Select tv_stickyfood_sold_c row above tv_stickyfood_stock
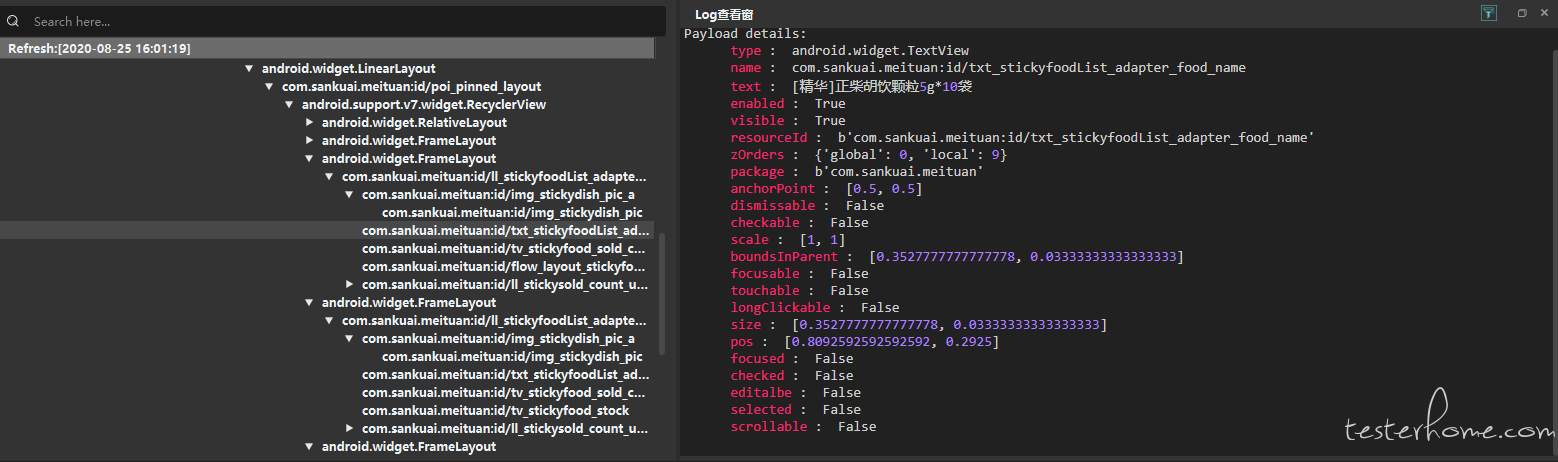The height and width of the screenshot is (462, 1558). 503,393
